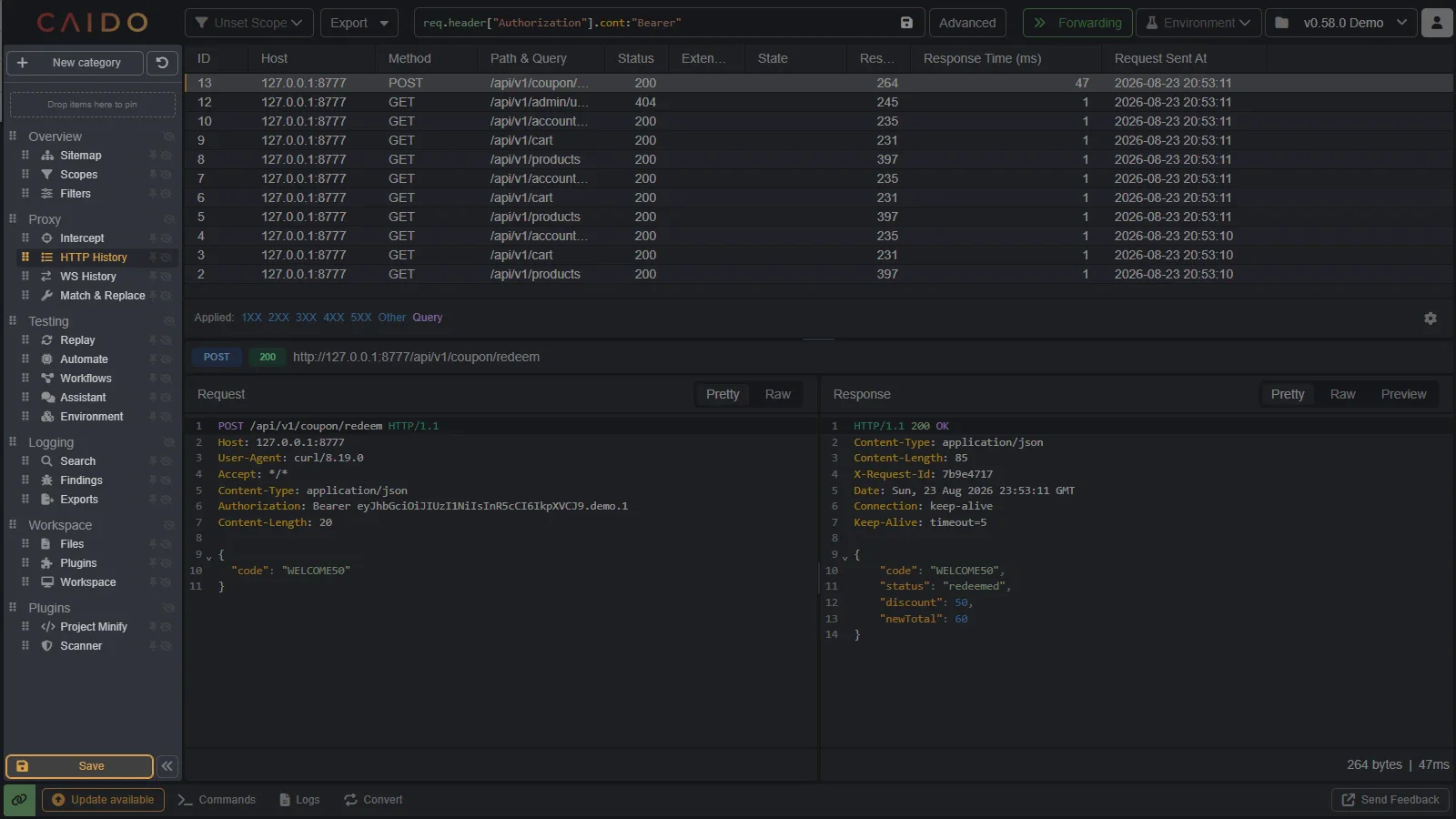The image size is (1456, 819).
Task: Open the Convert tool in status bar
Action: point(373,800)
